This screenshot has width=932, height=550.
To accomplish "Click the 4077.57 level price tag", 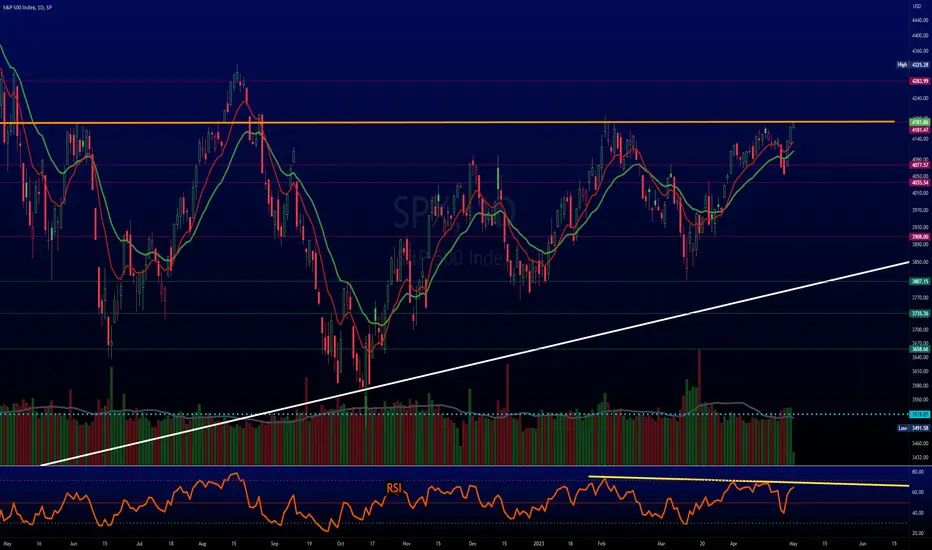I will (x=920, y=165).
